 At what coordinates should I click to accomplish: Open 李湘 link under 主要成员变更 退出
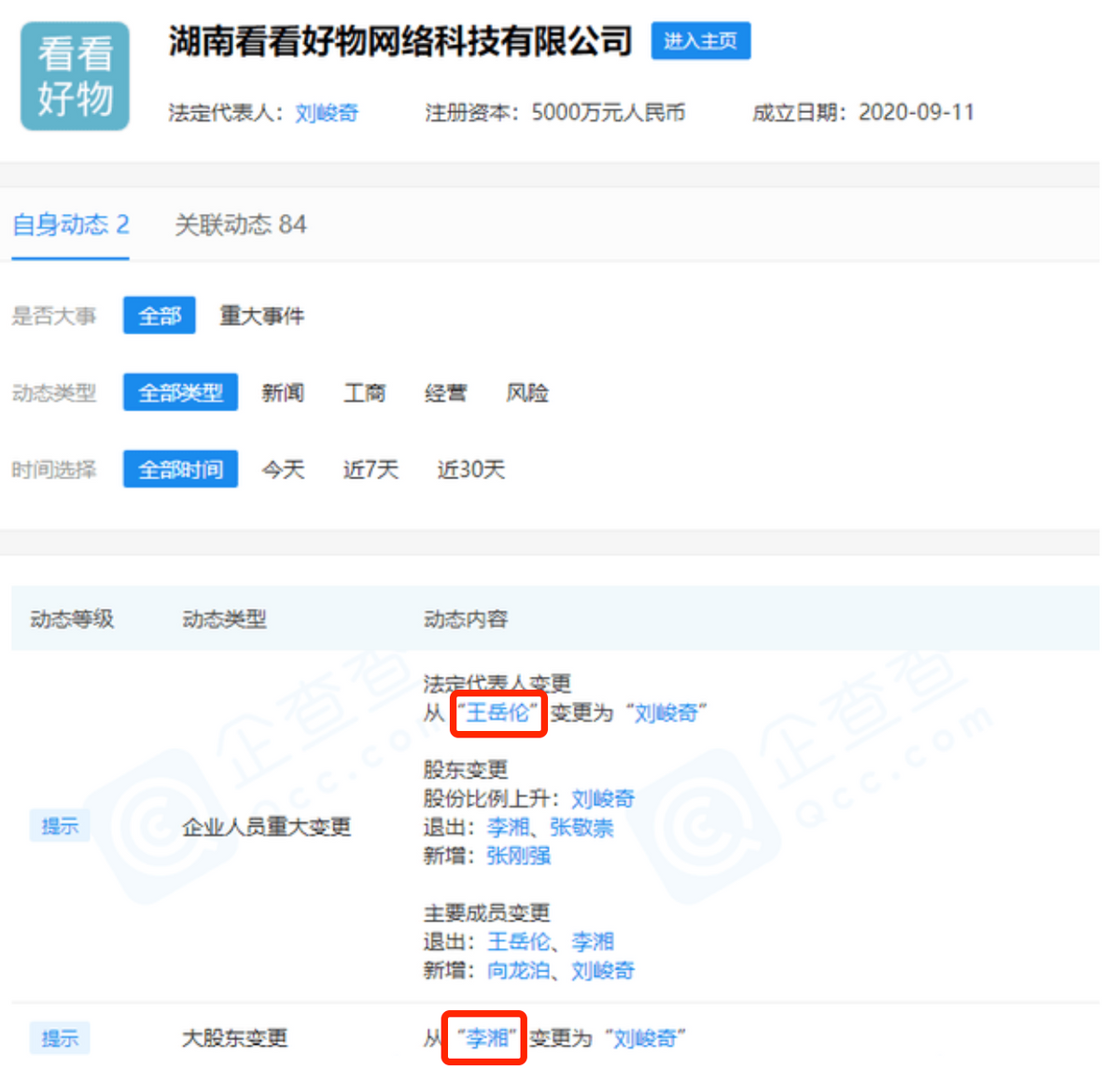[x=593, y=942]
